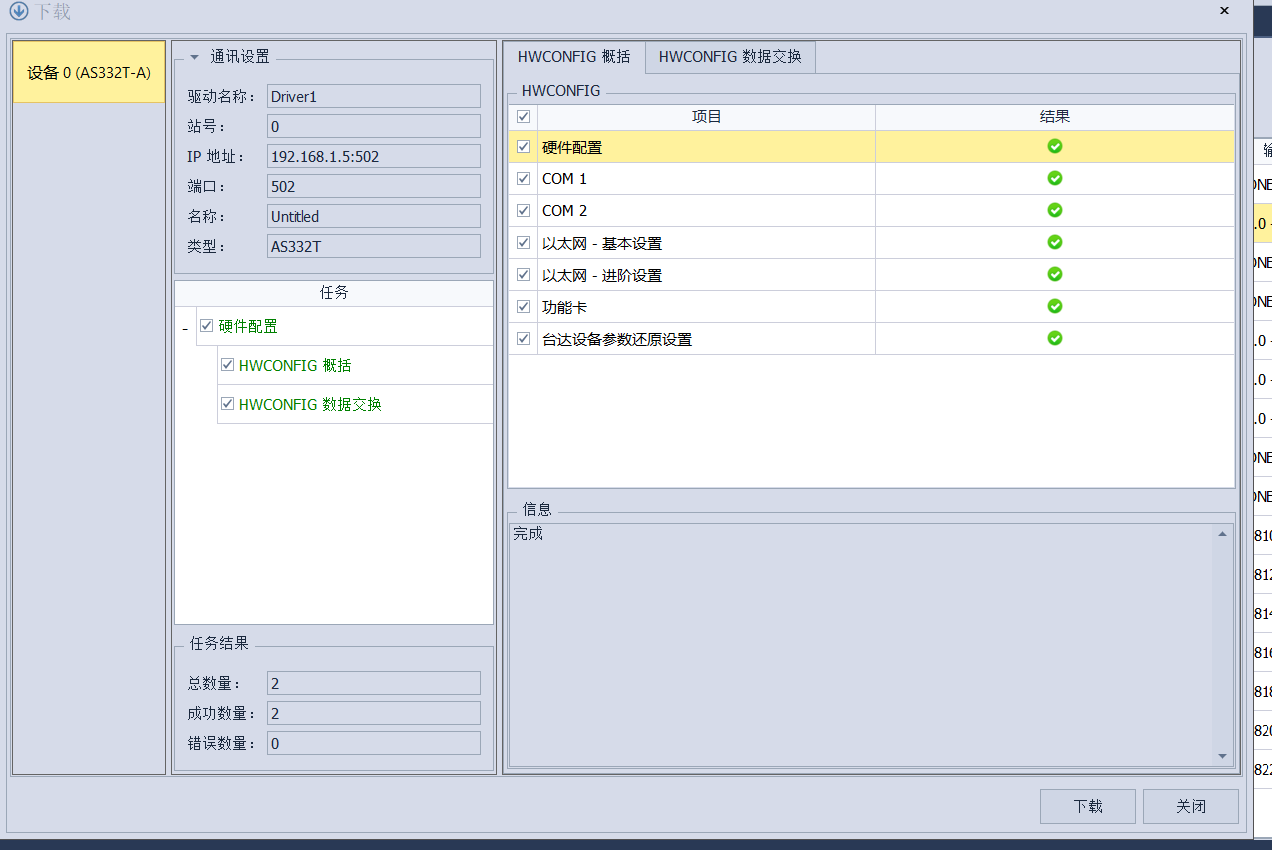The width and height of the screenshot is (1272, 850).
Task: Click the green check icon for COM 1
Action: (x=1054, y=178)
